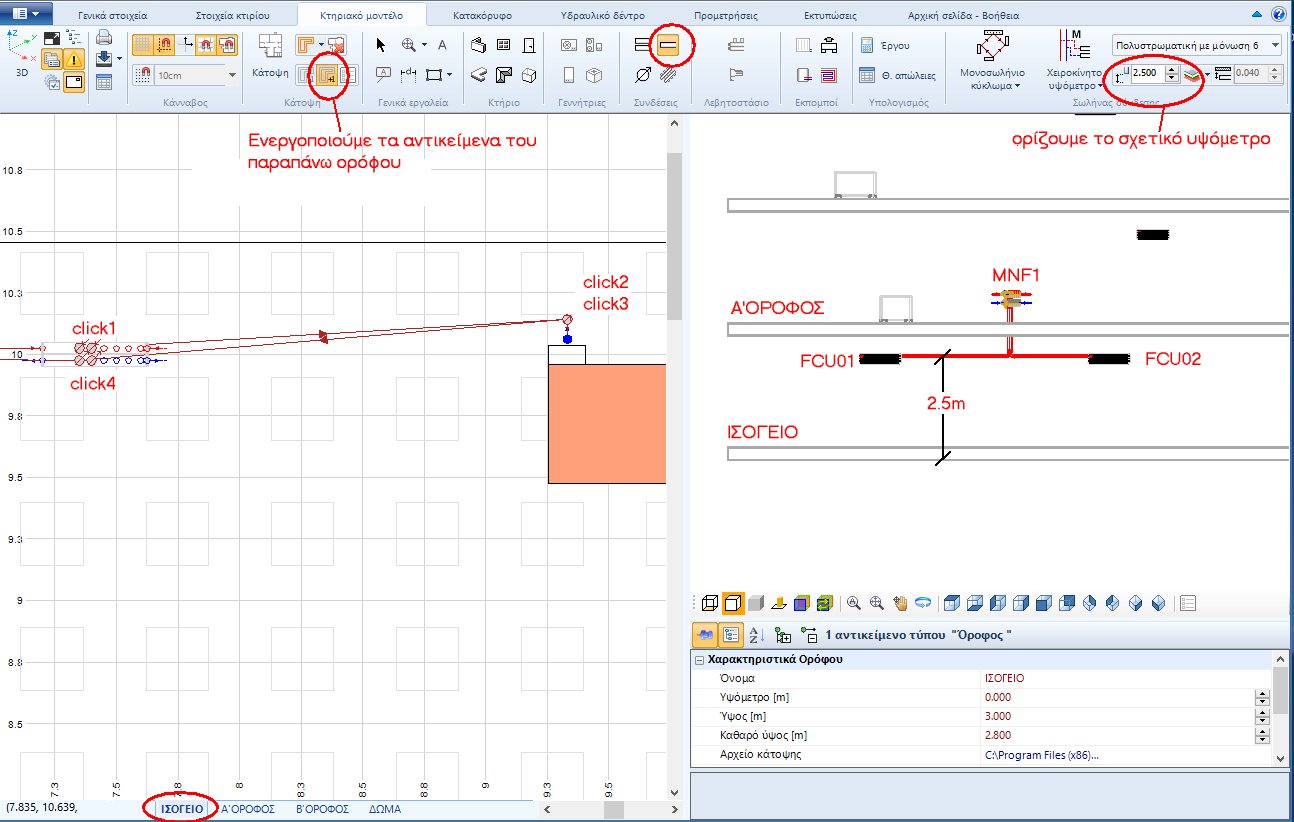This screenshot has height=822, width=1294.
Task: Click the wireframe cube display icon
Action: [710, 603]
